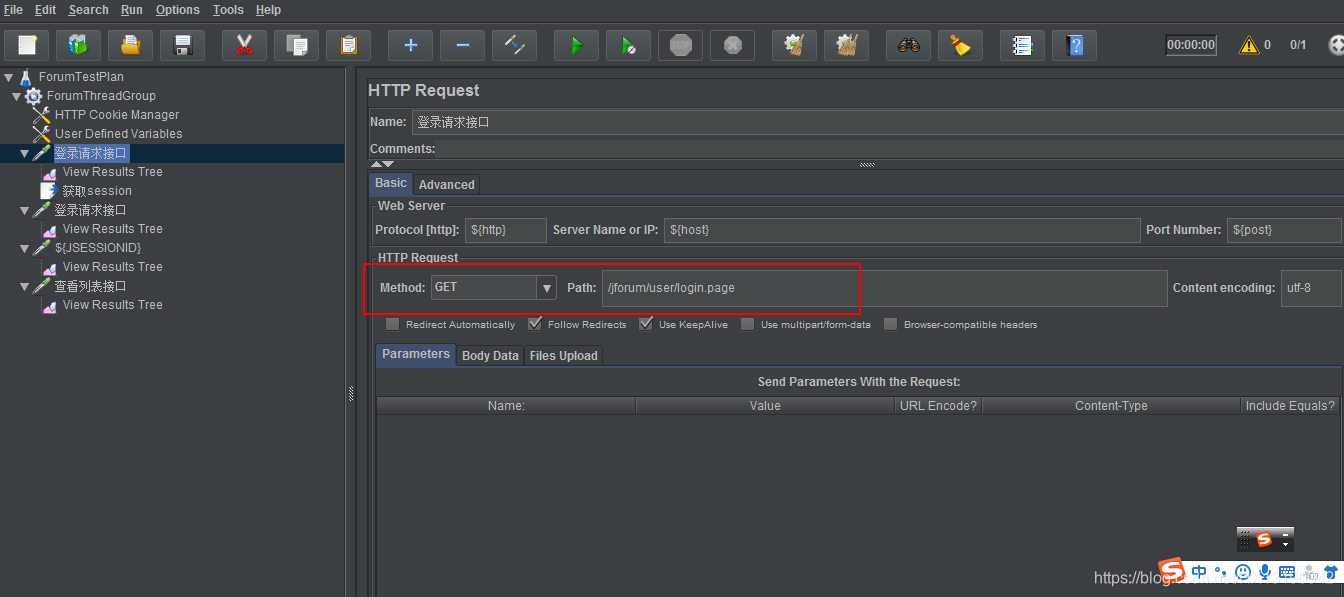This screenshot has width=1344, height=597.
Task: Select the Parameters tab
Action: [416, 354]
